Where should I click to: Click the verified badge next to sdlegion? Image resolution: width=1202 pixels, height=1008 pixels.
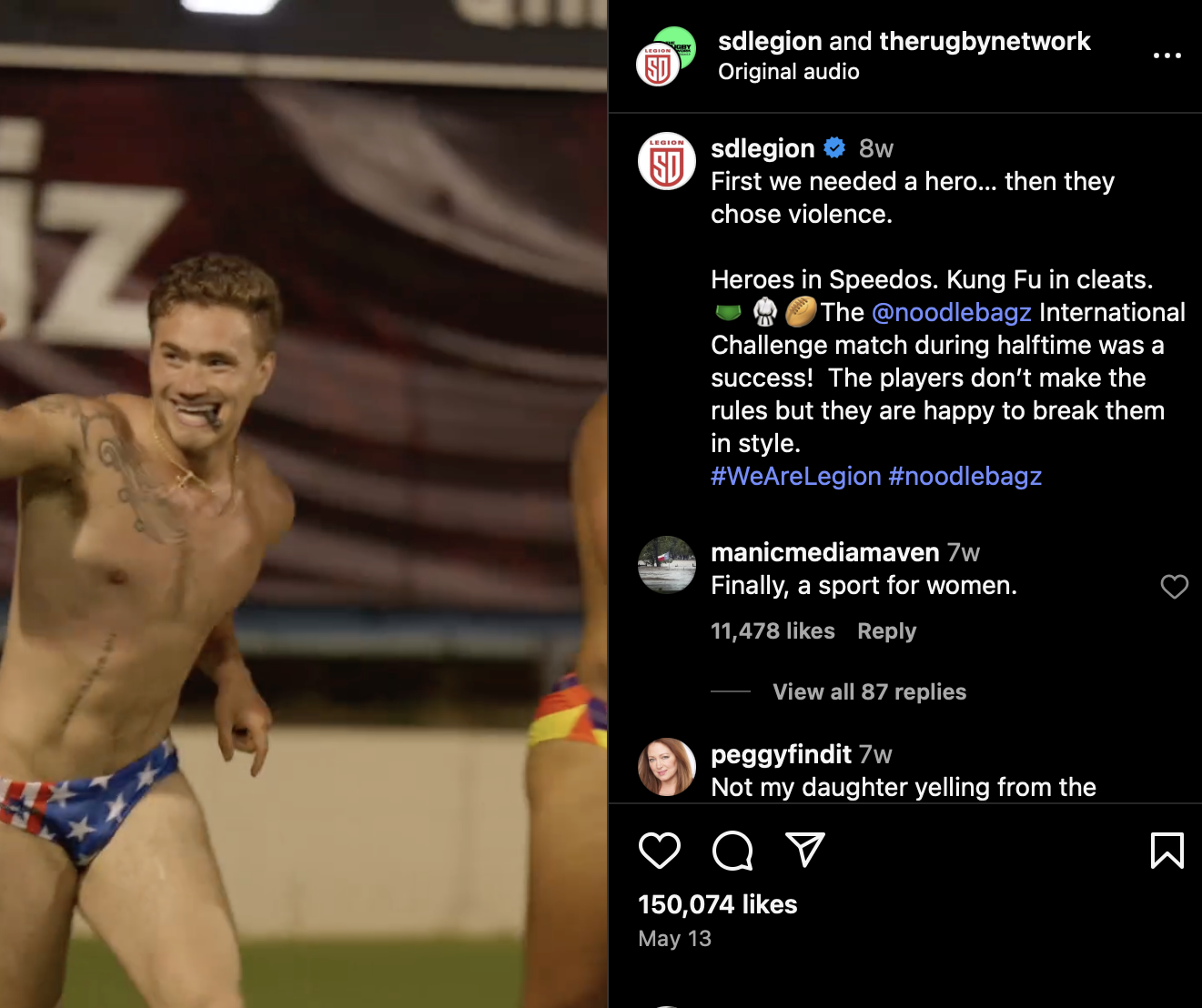(834, 147)
